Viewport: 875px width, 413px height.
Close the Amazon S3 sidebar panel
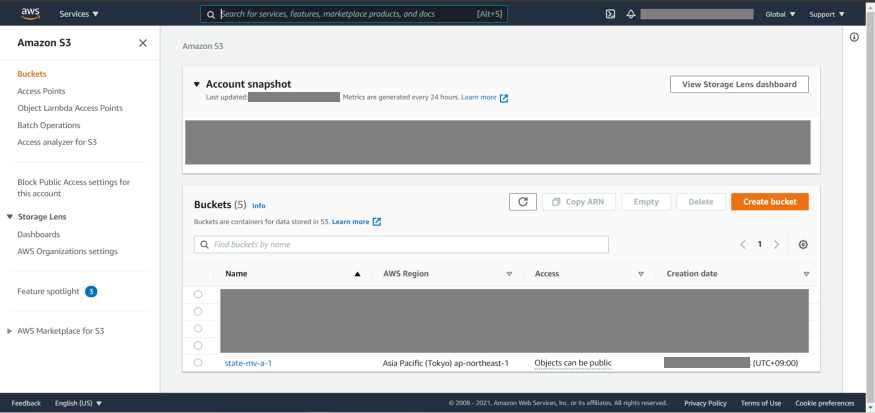pyautogui.click(x=143, y=43)
